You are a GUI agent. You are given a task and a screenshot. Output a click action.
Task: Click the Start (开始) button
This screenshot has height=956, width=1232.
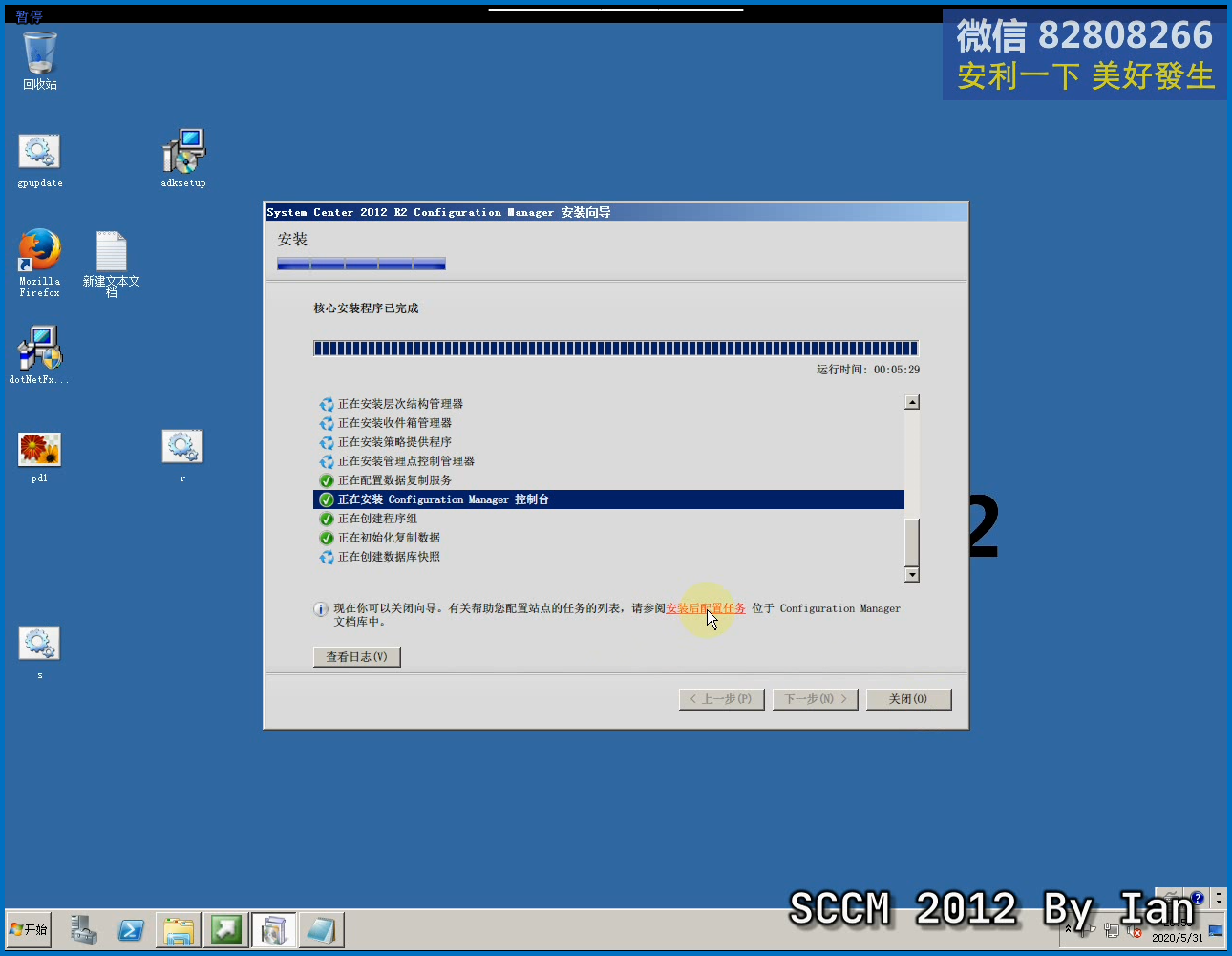coord(30,929)
